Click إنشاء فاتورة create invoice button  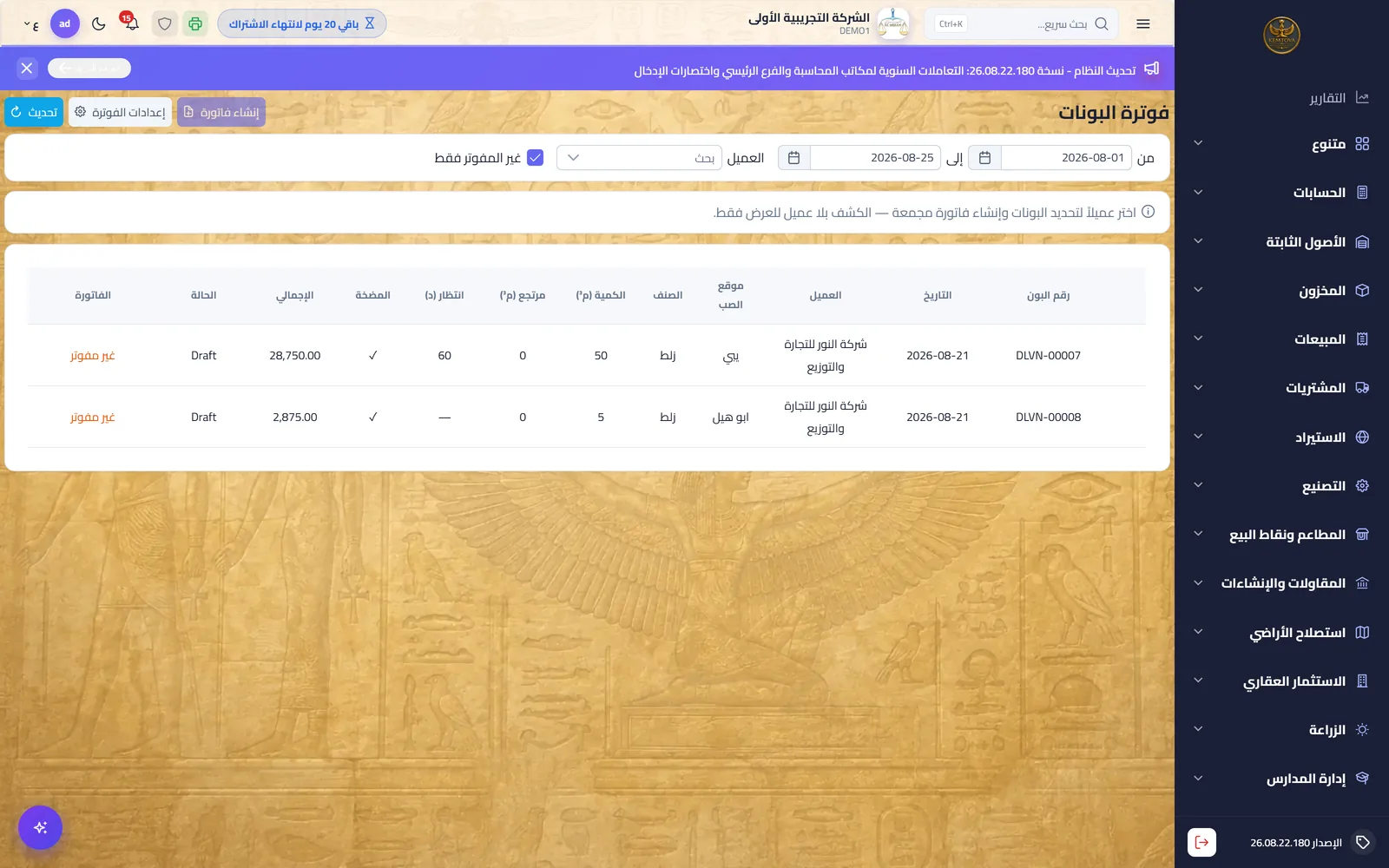click(221, 112)
